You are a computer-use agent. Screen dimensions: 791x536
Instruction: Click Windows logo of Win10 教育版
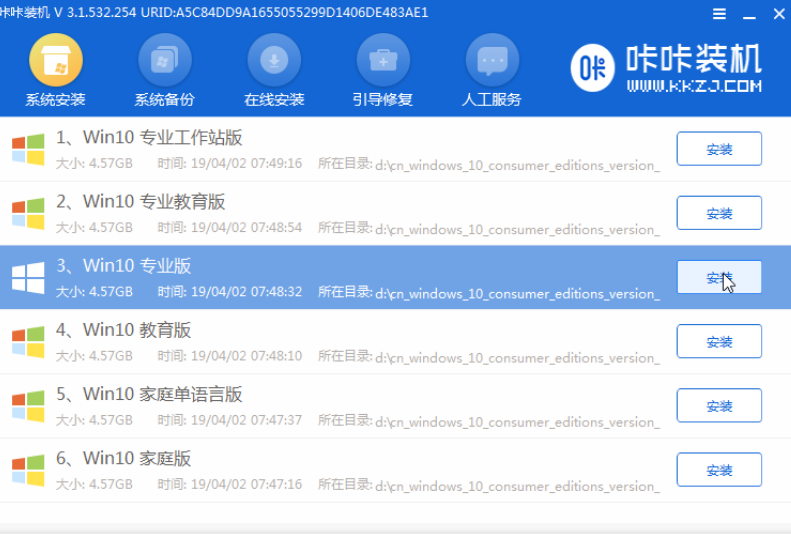point(28,342)
